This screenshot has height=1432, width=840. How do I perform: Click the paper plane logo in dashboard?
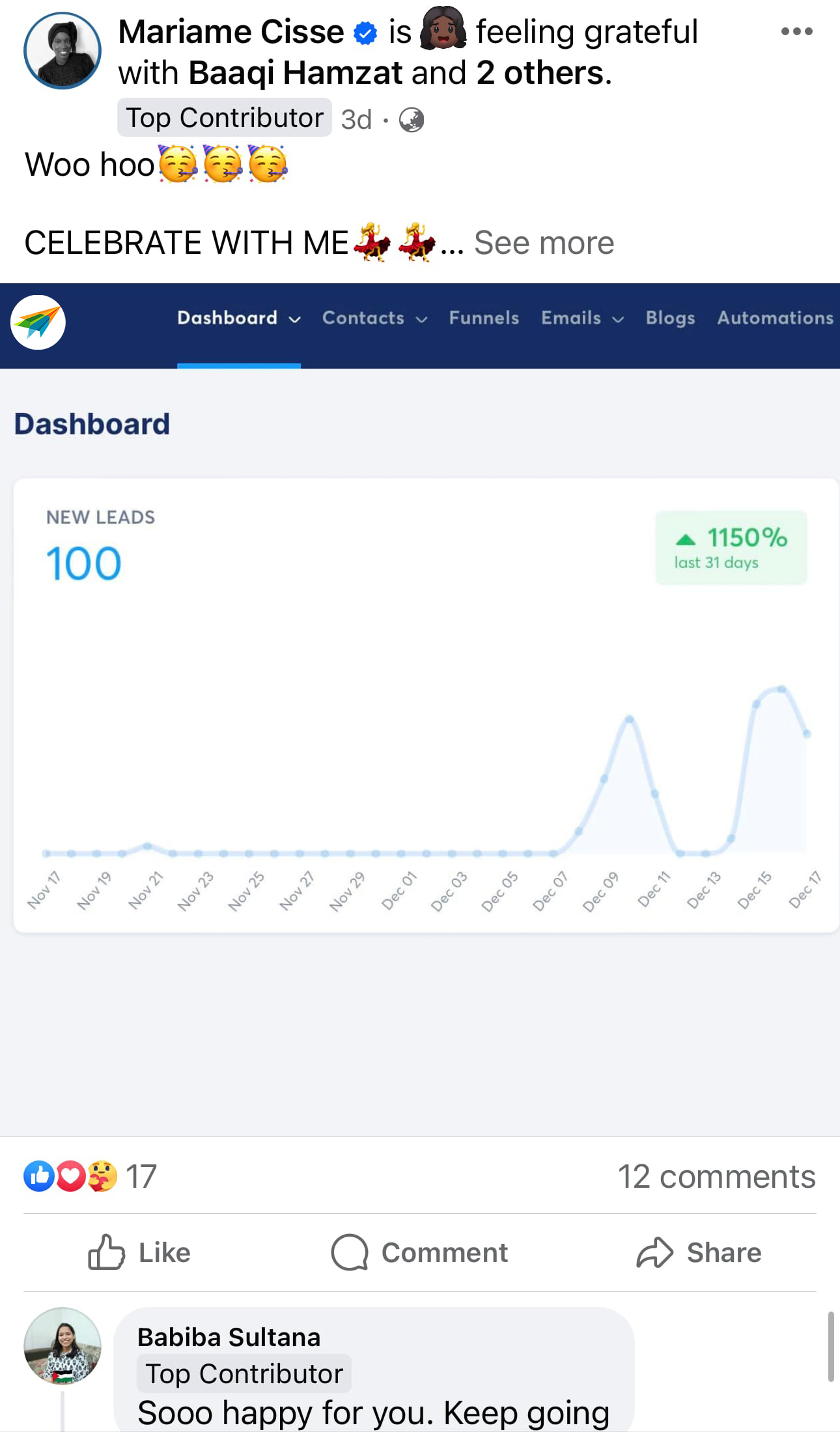tap(38, 322)
